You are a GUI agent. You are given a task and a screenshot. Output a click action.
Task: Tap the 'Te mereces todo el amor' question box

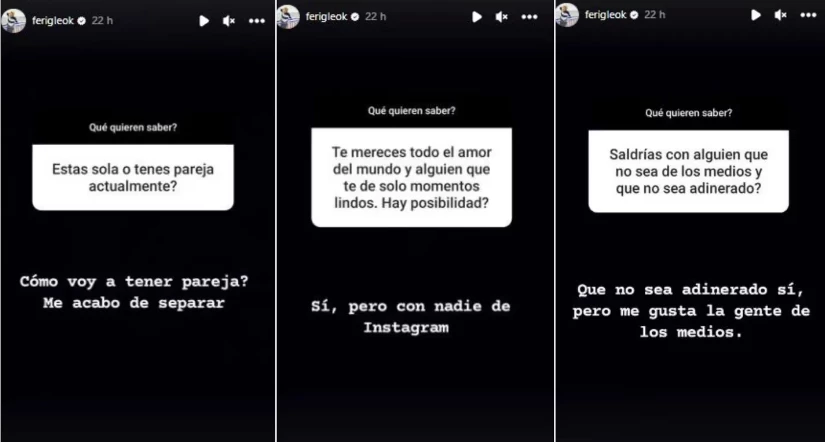point(411,177)
